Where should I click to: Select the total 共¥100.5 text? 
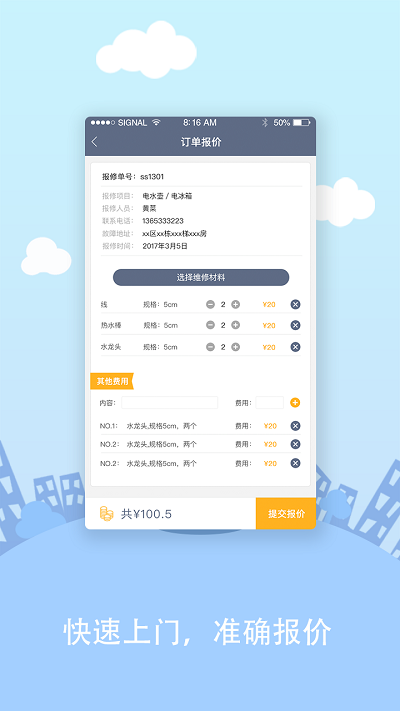tap(146, 514)
